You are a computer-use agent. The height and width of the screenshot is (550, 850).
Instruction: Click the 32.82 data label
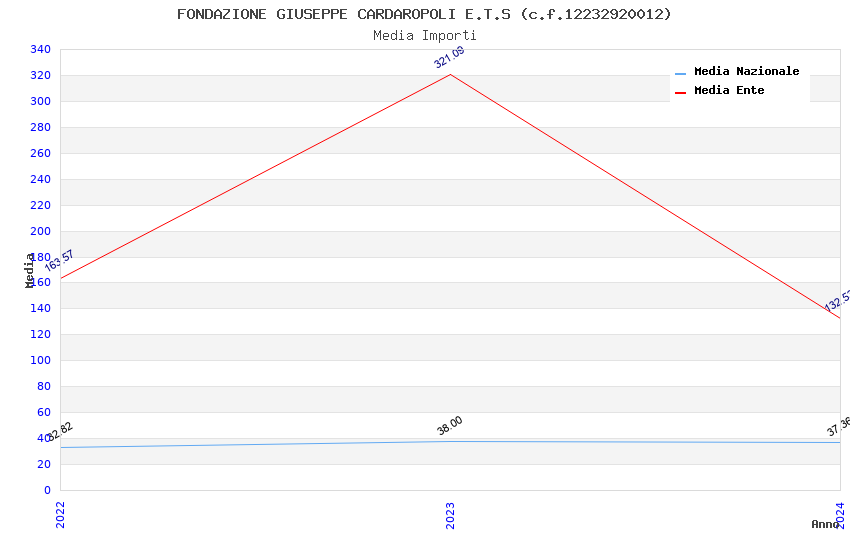pyautogui.click(x=60, y=431)
